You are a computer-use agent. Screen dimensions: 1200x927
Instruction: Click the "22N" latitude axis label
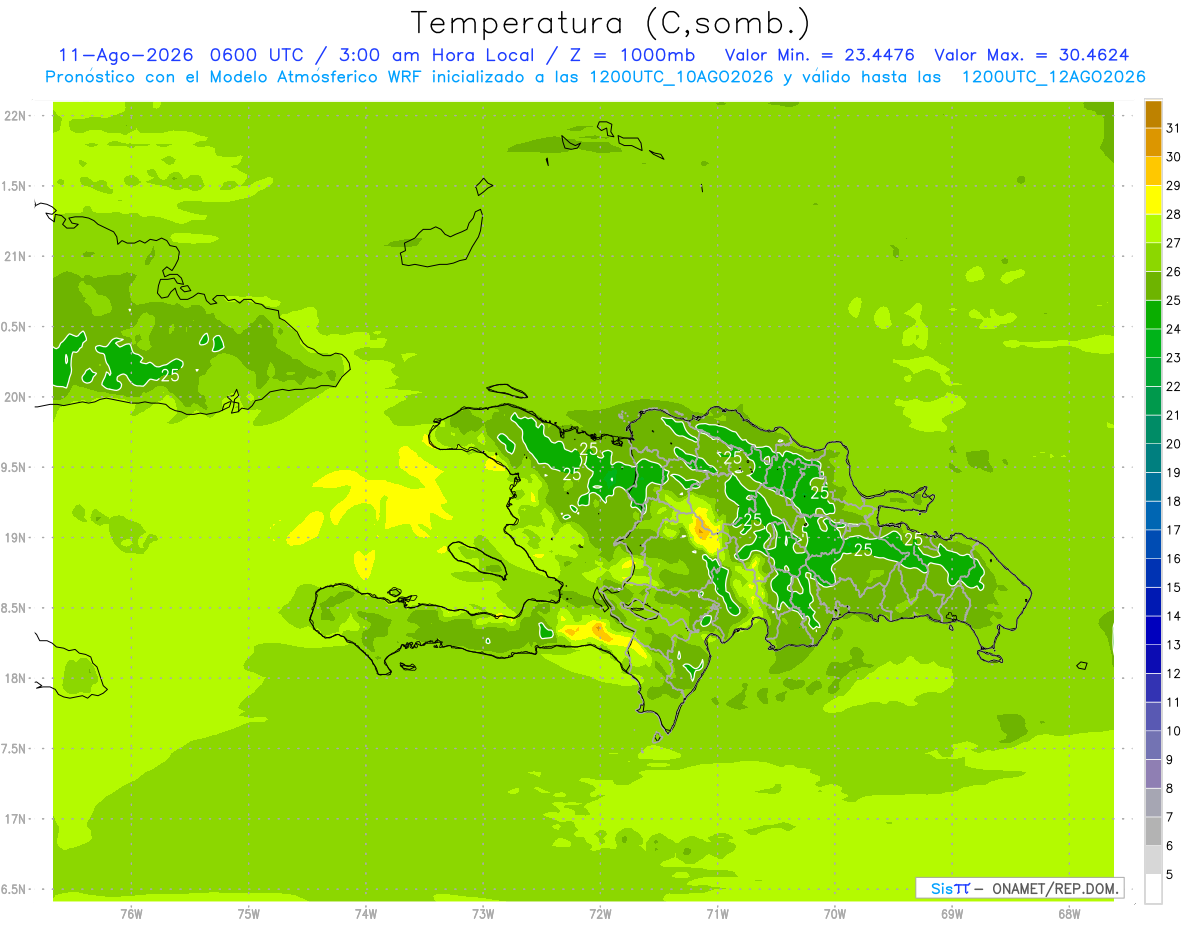(15, 116)
